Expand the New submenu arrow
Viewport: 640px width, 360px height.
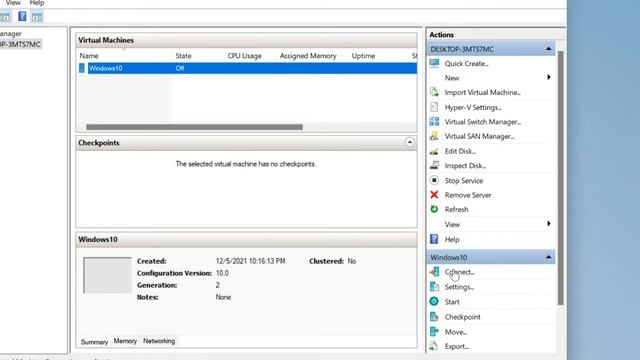point(549,77)
